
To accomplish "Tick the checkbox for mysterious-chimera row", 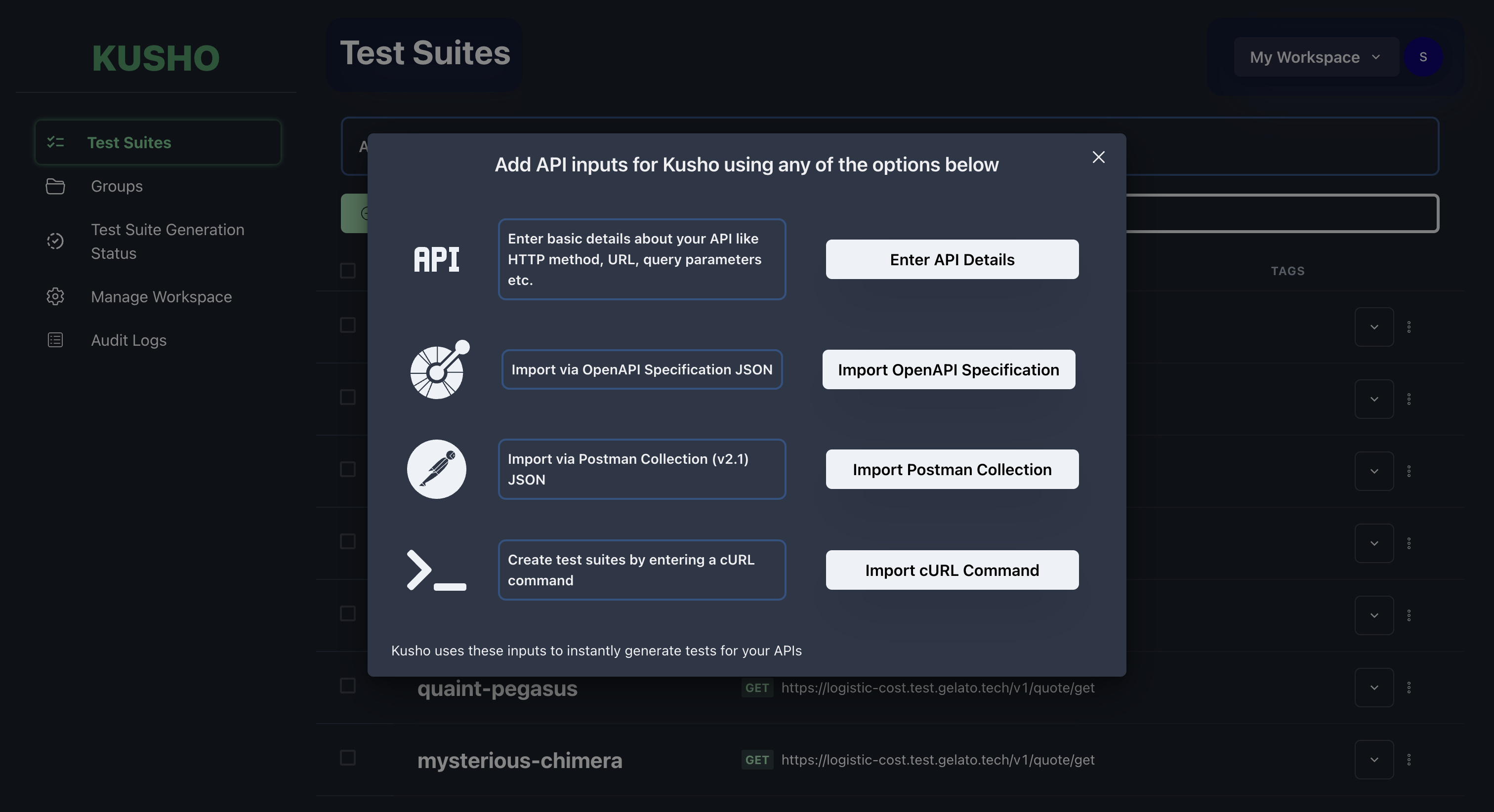I will point(347,758).
